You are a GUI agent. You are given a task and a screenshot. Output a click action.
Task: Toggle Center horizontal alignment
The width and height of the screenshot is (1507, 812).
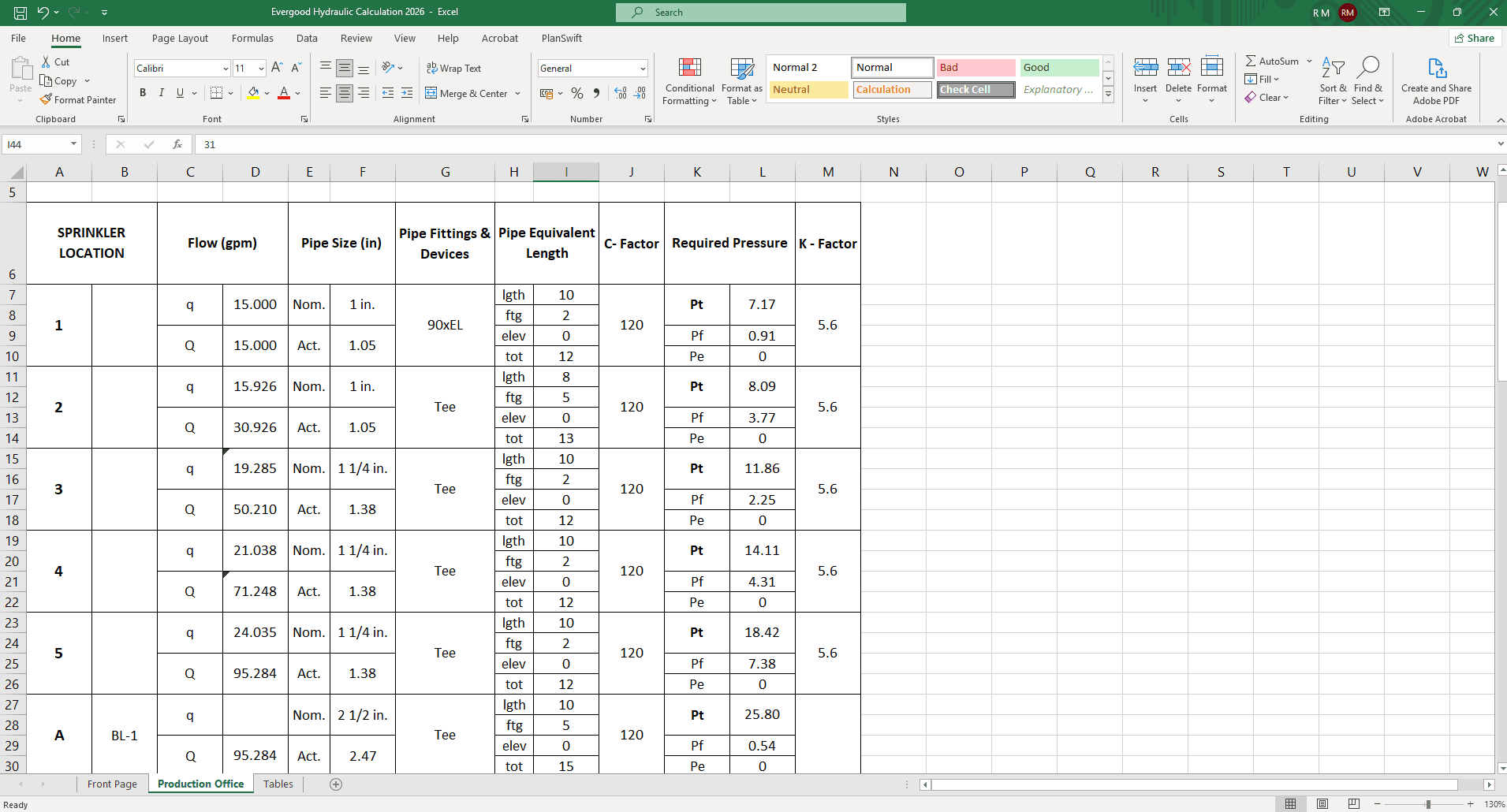tap(345, 93)
